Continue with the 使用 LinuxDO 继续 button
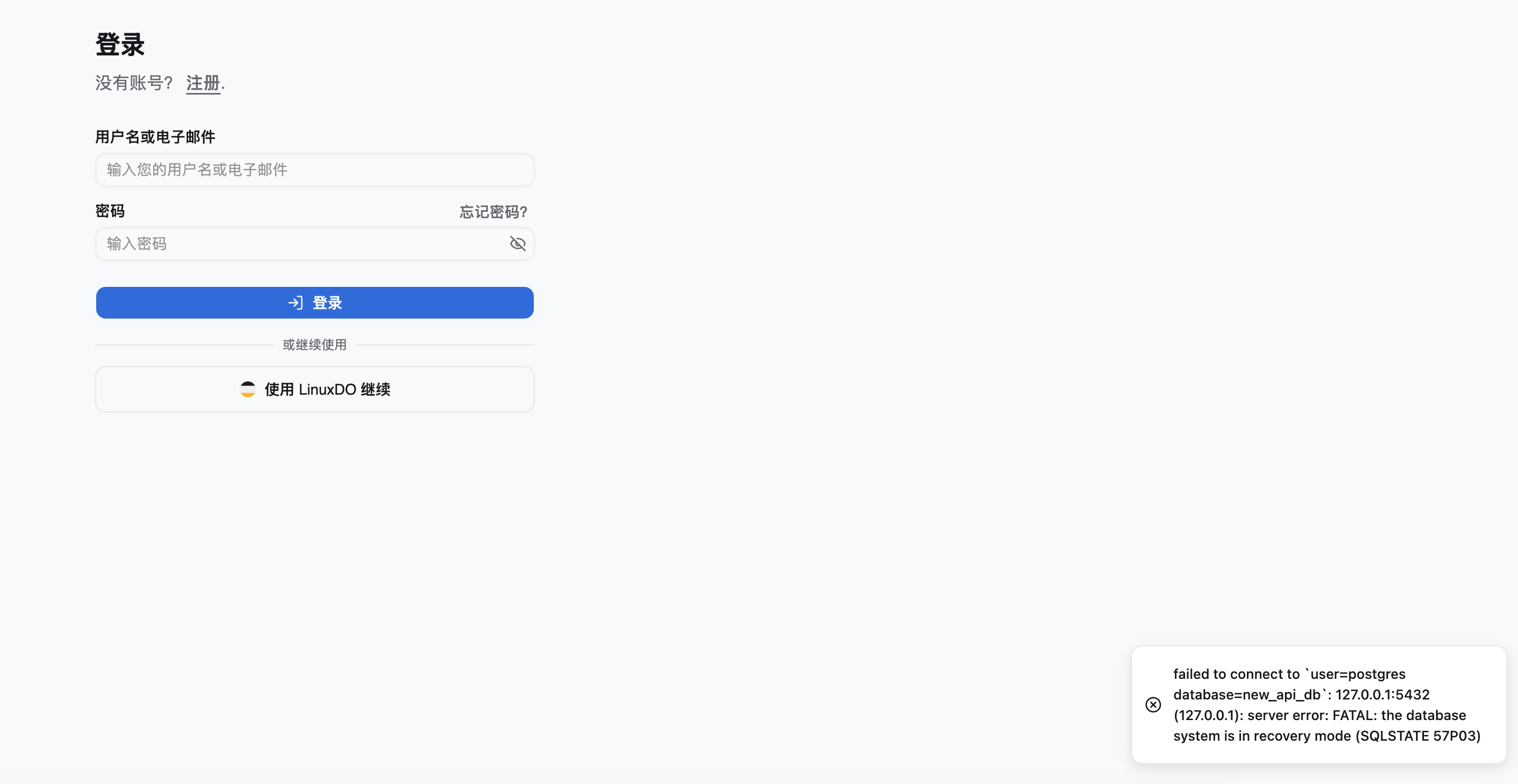This screenshot has width=1518, height=784. click(x=314, y=389)
